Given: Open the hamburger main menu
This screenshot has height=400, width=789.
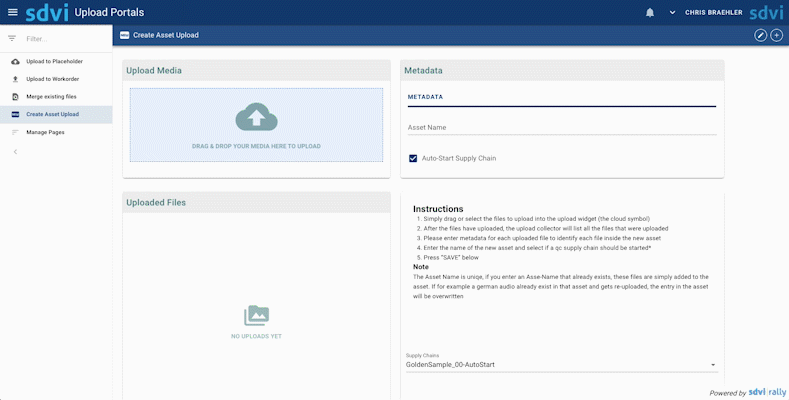Looking at the screenshot, I should pyautogui.click(x=13, y=12).
